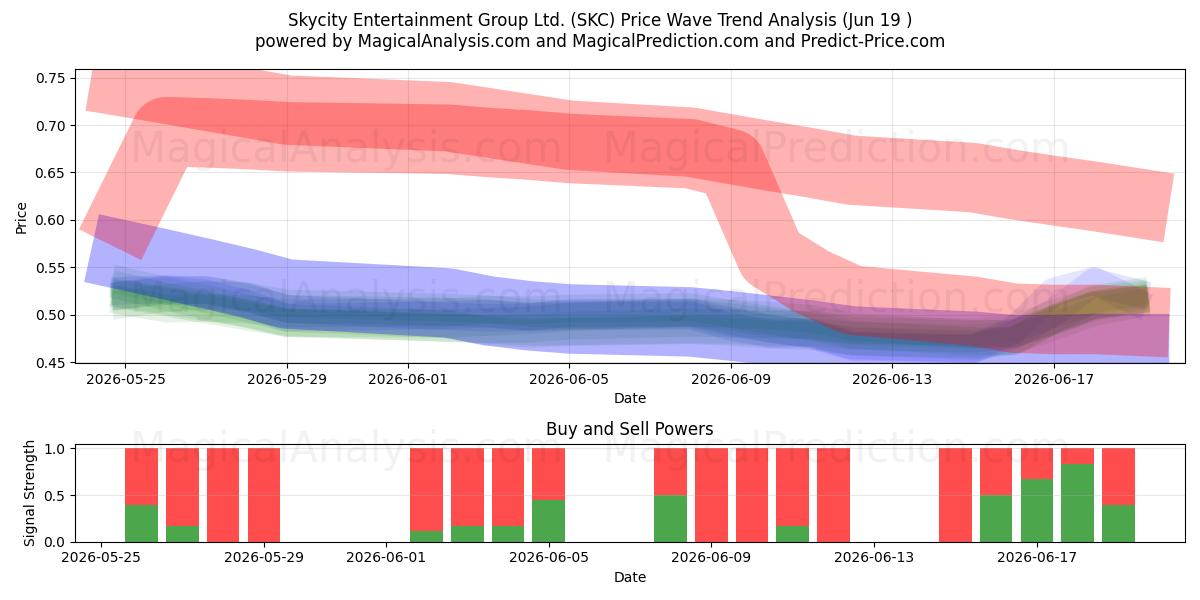Screen dimensions: 1200x600
Task: Click the 0.50 price tick label
Action: (49, 315)
